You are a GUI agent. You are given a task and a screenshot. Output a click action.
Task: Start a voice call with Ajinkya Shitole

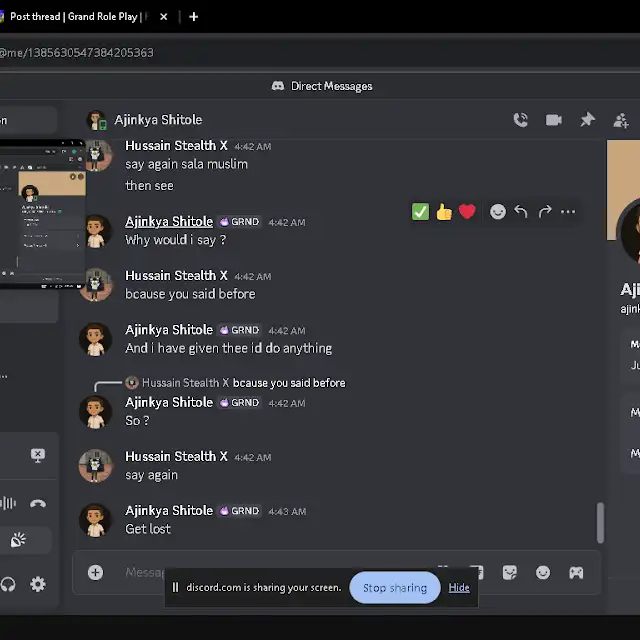click(x=520, y=120)
